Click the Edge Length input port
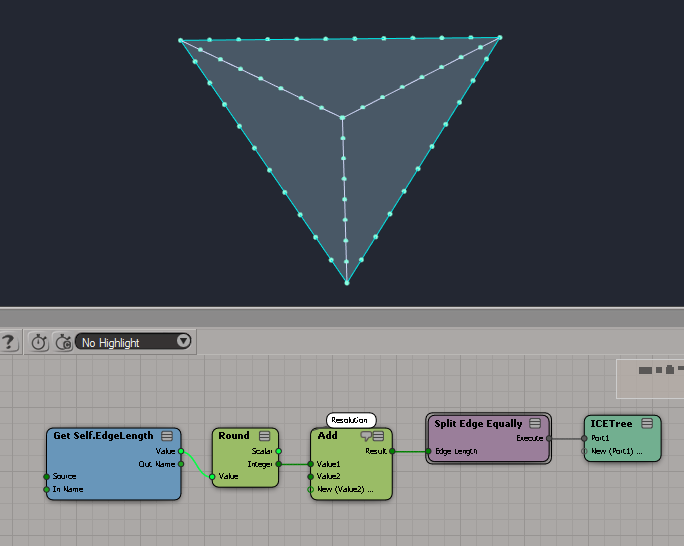684x546 pixels. pyautogui.click(x=427, y=451)
